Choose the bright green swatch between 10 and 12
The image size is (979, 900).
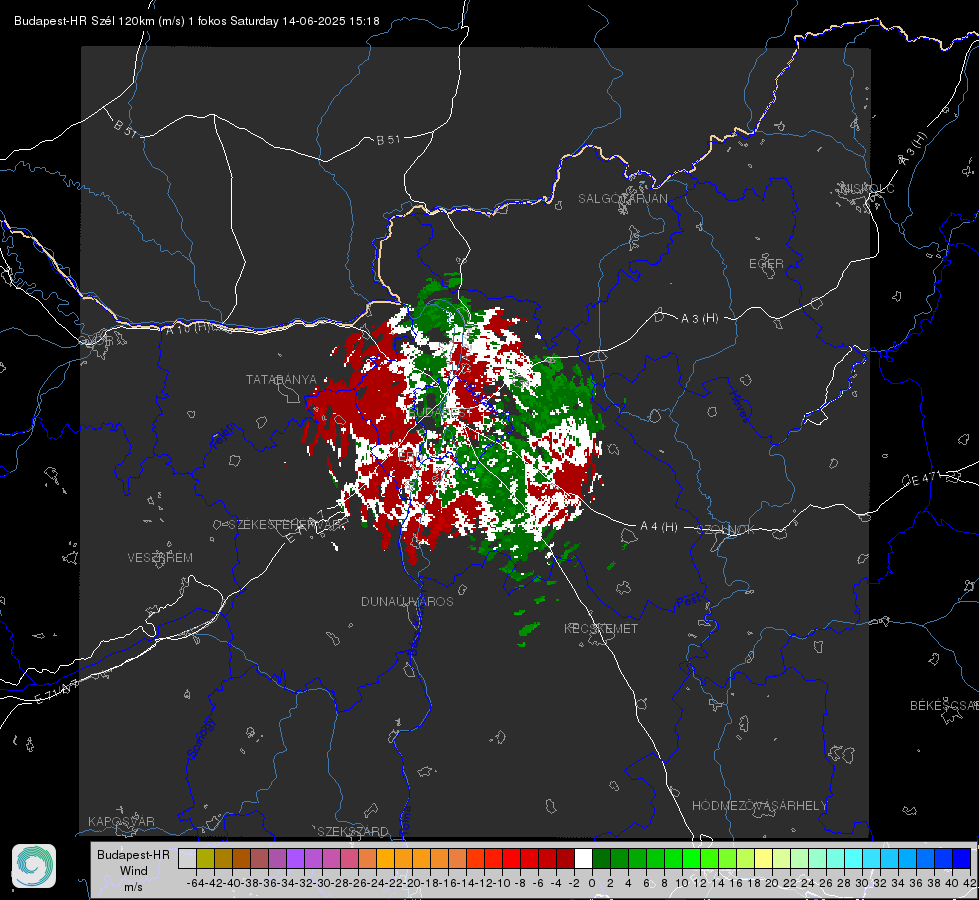pyautogui.click(x=691, y=858)
